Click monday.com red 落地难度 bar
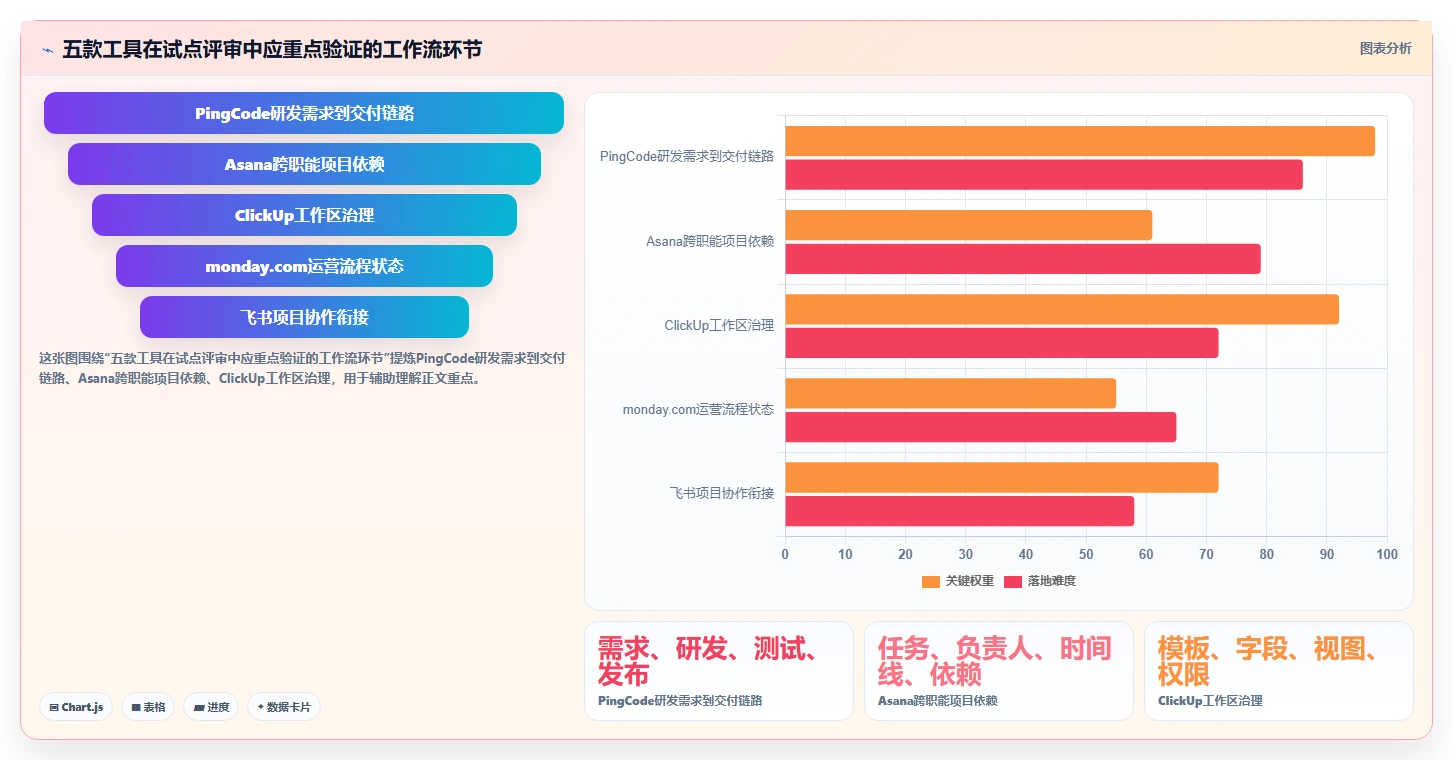The image size is (1453, 760). click(980, 427)
